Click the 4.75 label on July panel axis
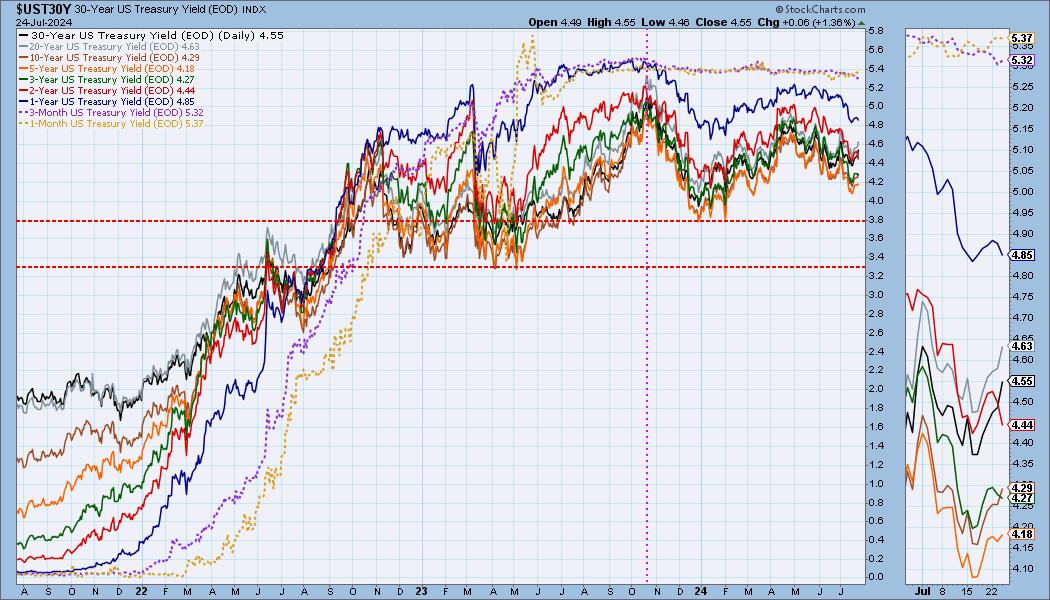 [1023, 297]
